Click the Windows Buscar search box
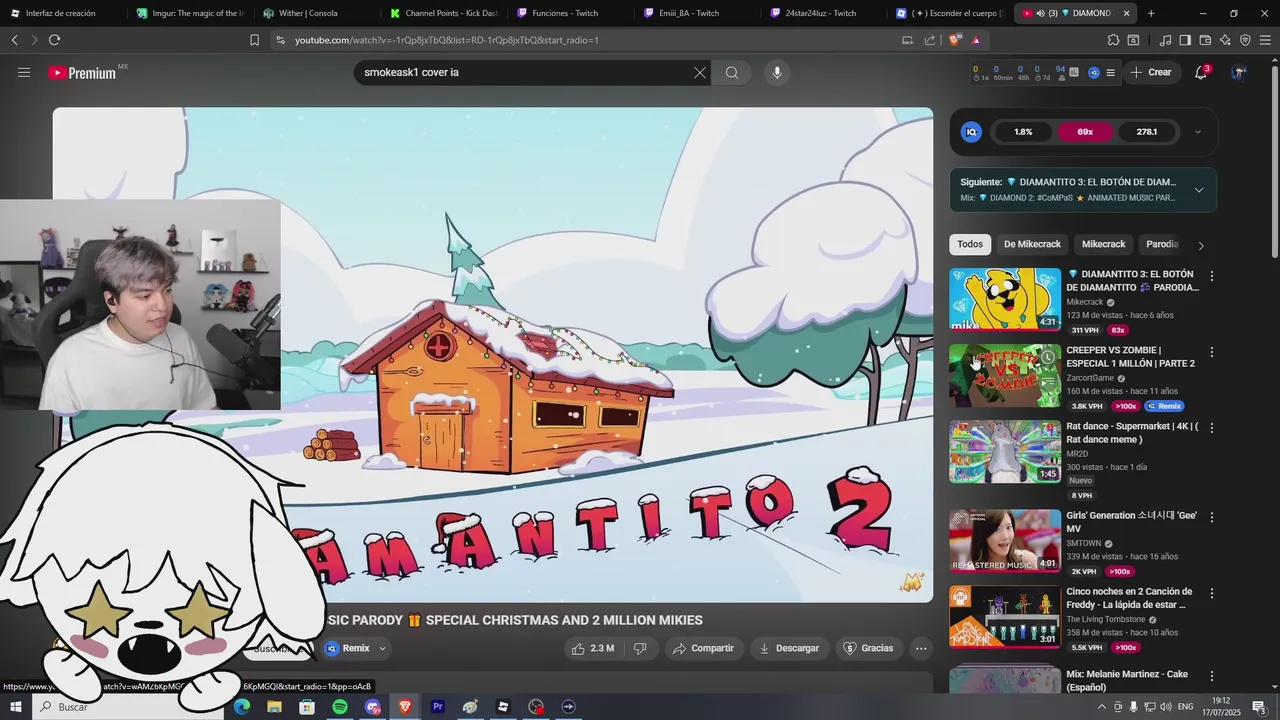This screenshot has width=1280, height=720. click(x=130, y=707)
